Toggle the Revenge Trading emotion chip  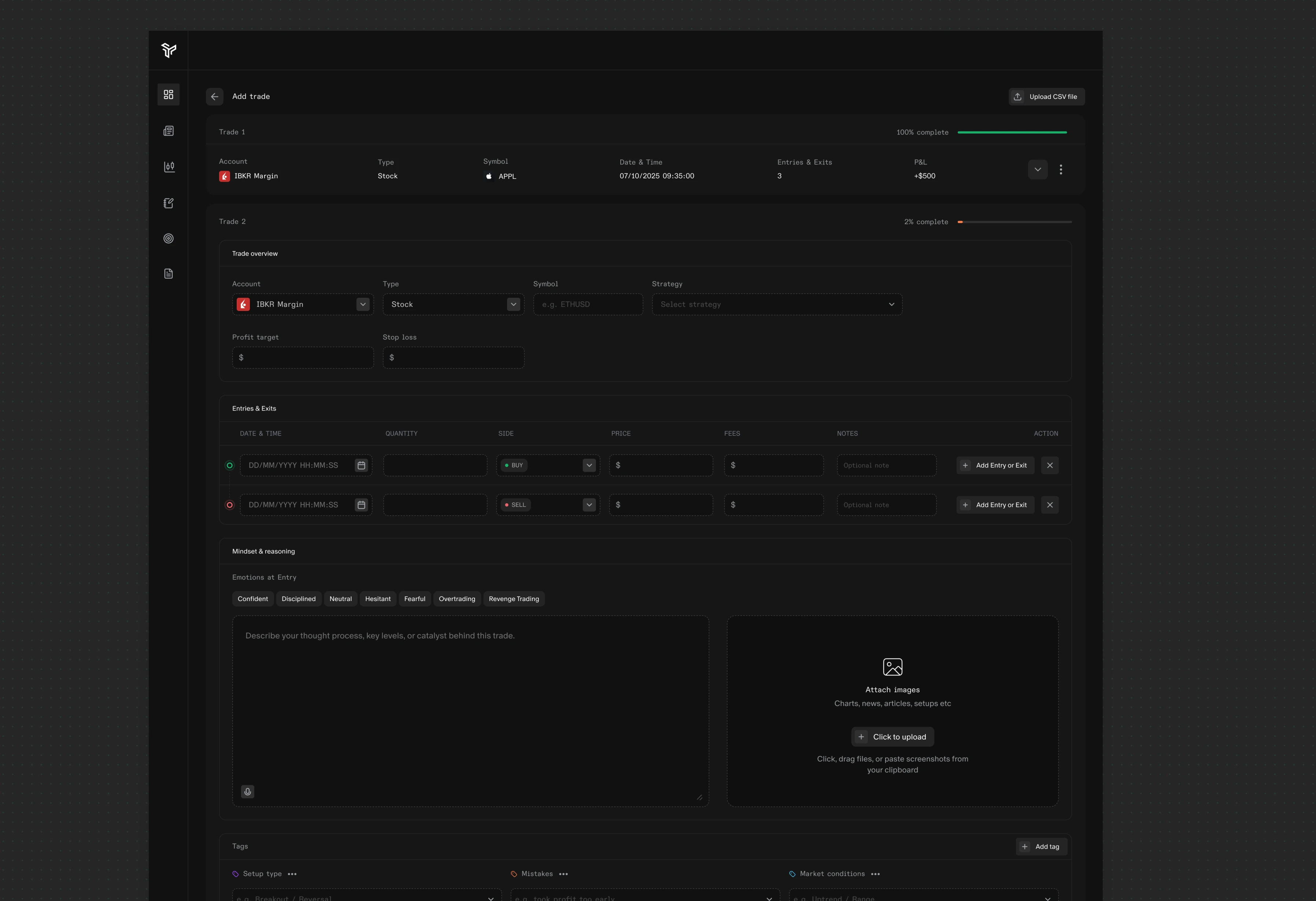coord(514,599)
